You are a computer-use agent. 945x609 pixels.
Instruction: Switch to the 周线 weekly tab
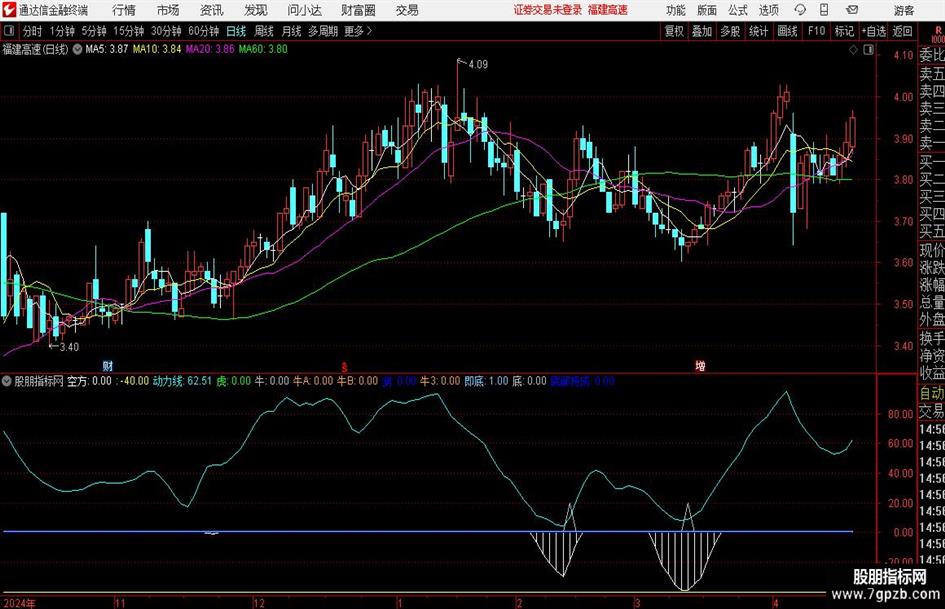tap(263, 31)
